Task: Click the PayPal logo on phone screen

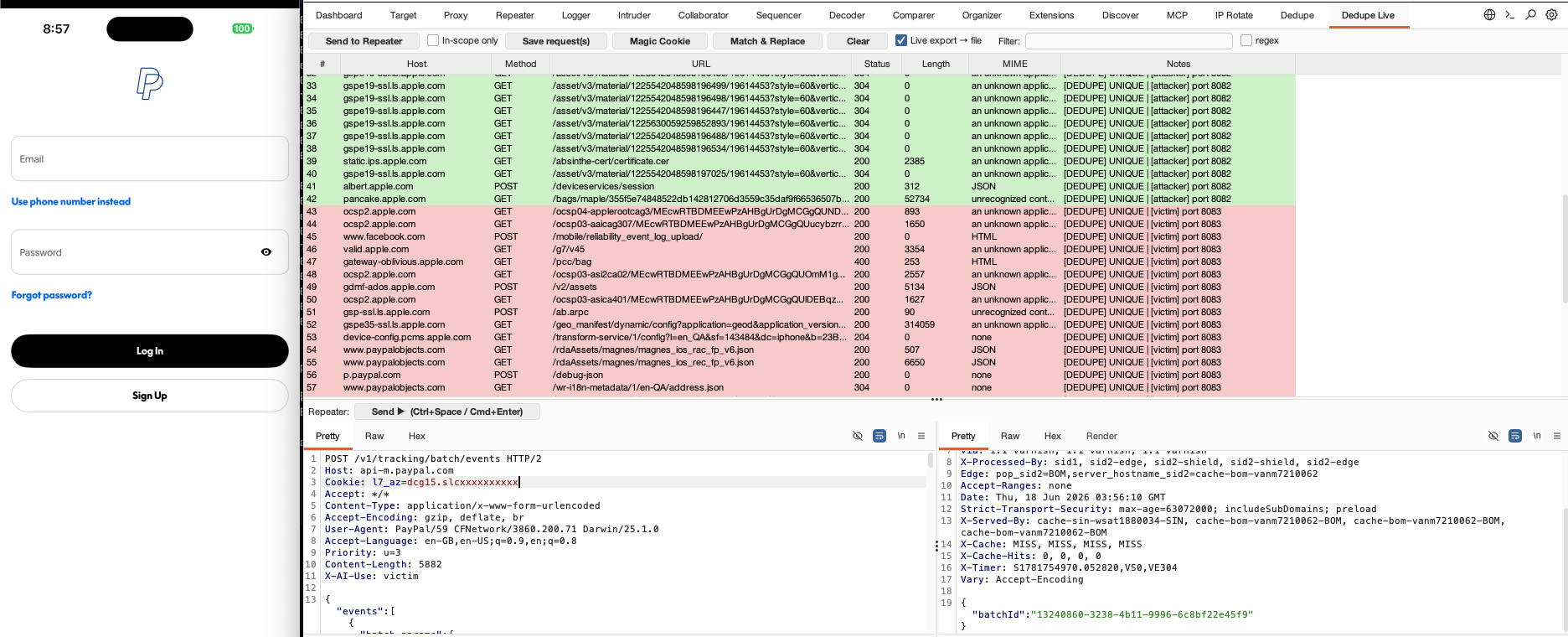Action: [150, 84]
